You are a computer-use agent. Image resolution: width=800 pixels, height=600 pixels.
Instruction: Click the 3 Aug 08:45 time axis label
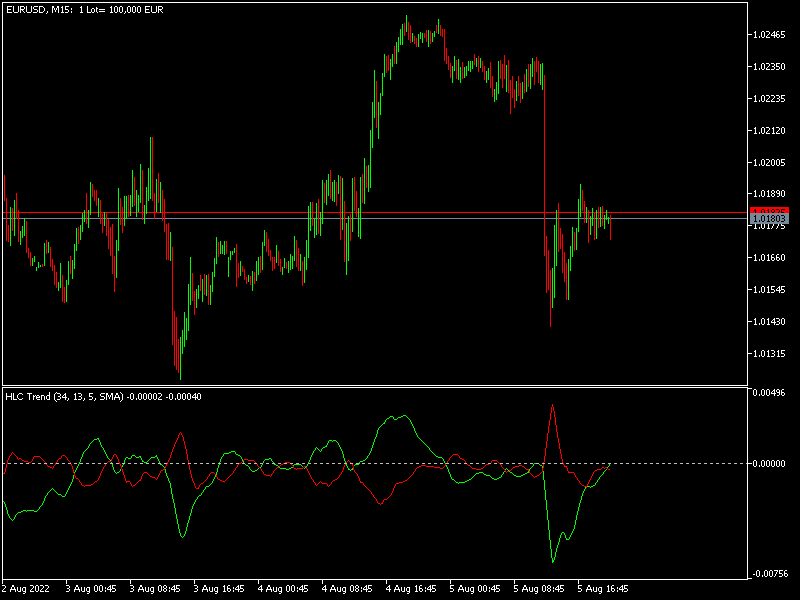tap(155, 589)
